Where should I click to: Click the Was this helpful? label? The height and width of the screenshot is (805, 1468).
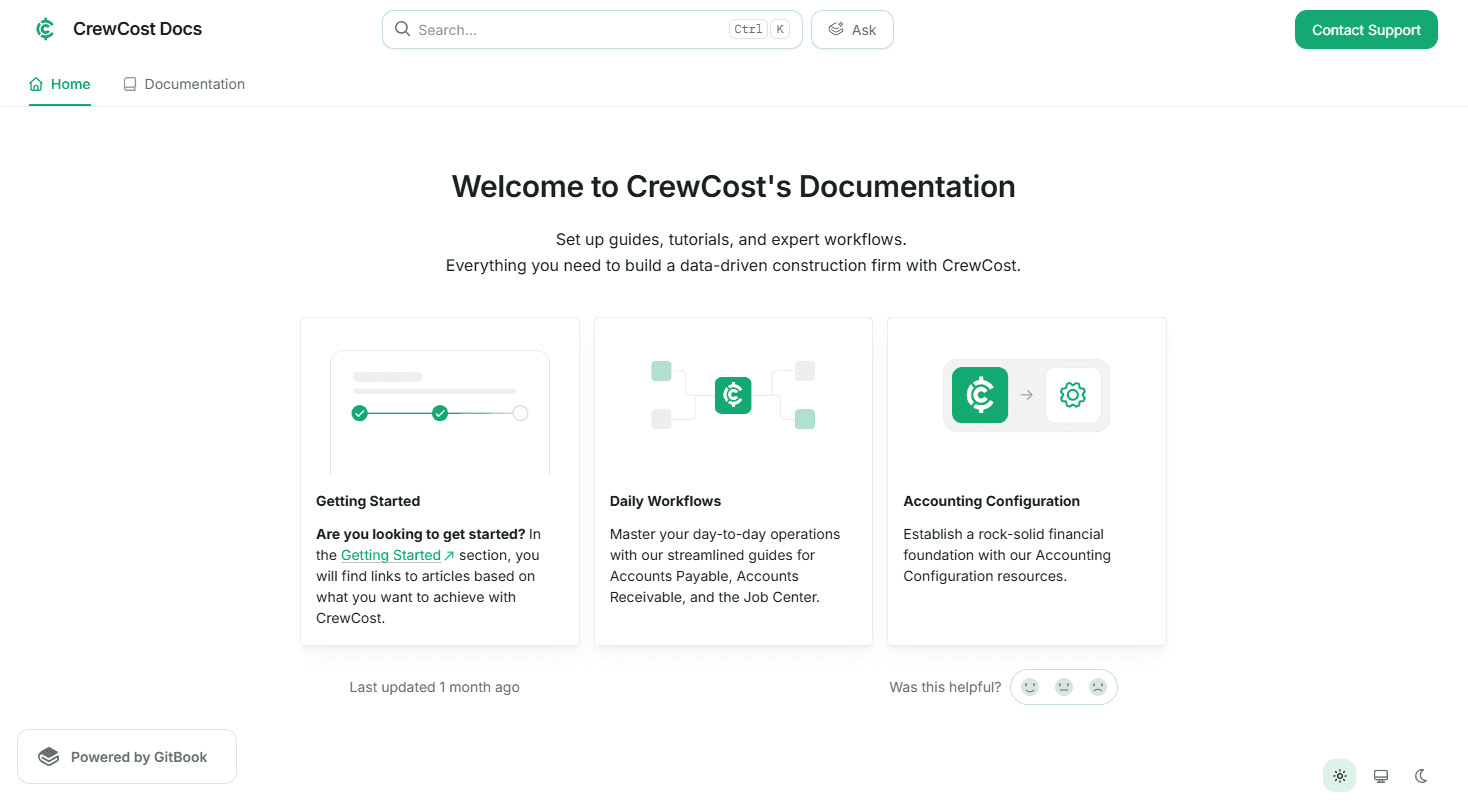click(945, 687)
